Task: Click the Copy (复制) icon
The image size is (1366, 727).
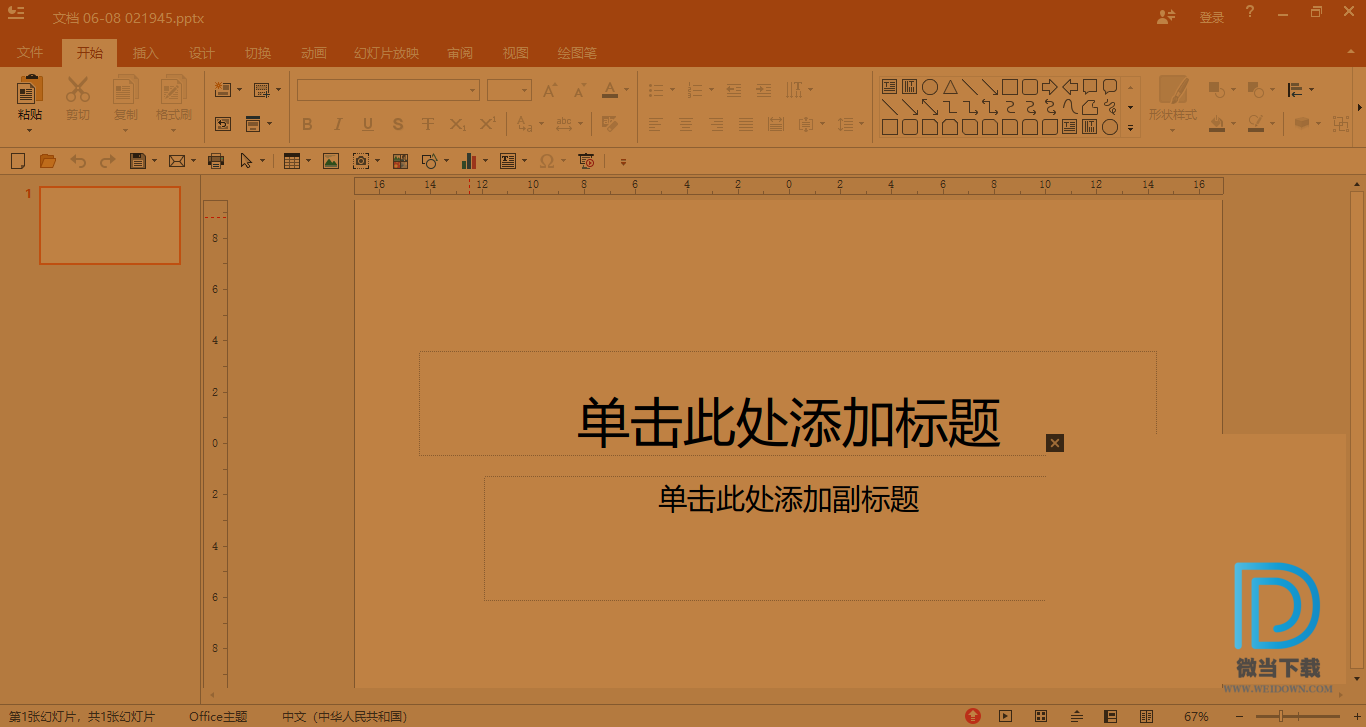Action: tap(126, 90)
